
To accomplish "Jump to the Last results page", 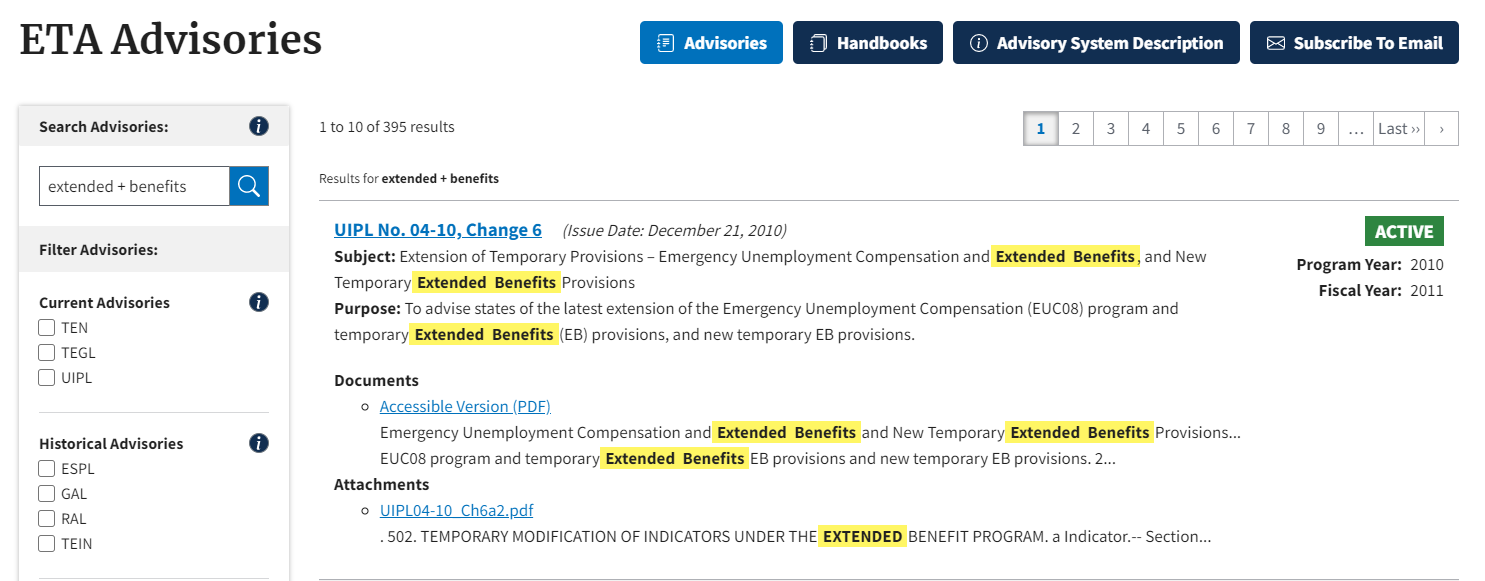I will (1398, 128).
